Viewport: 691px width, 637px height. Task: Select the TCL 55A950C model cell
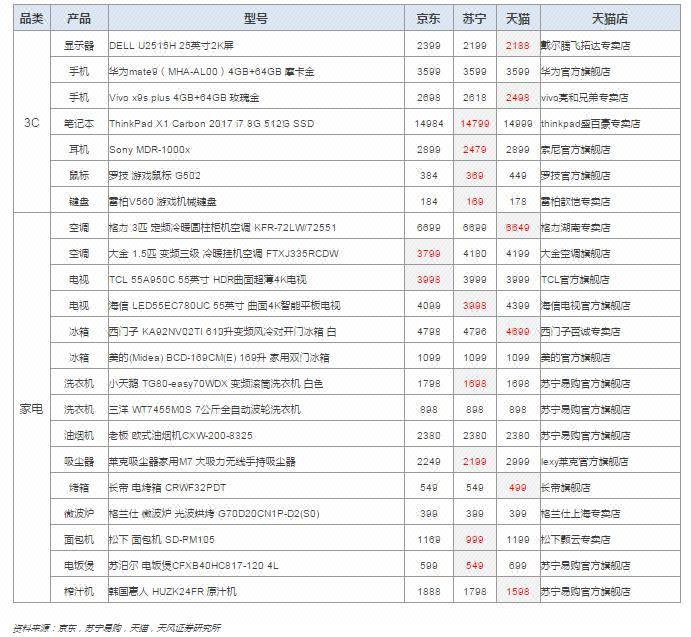click(256, 279)
